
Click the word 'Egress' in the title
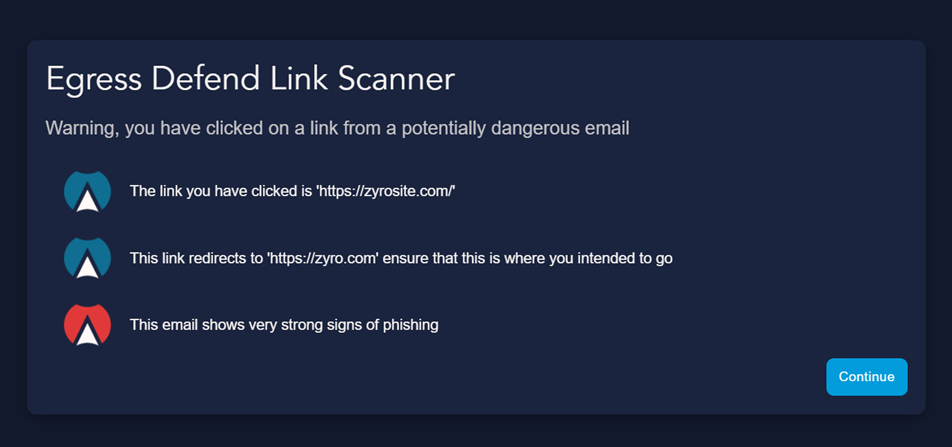[95, 80]
